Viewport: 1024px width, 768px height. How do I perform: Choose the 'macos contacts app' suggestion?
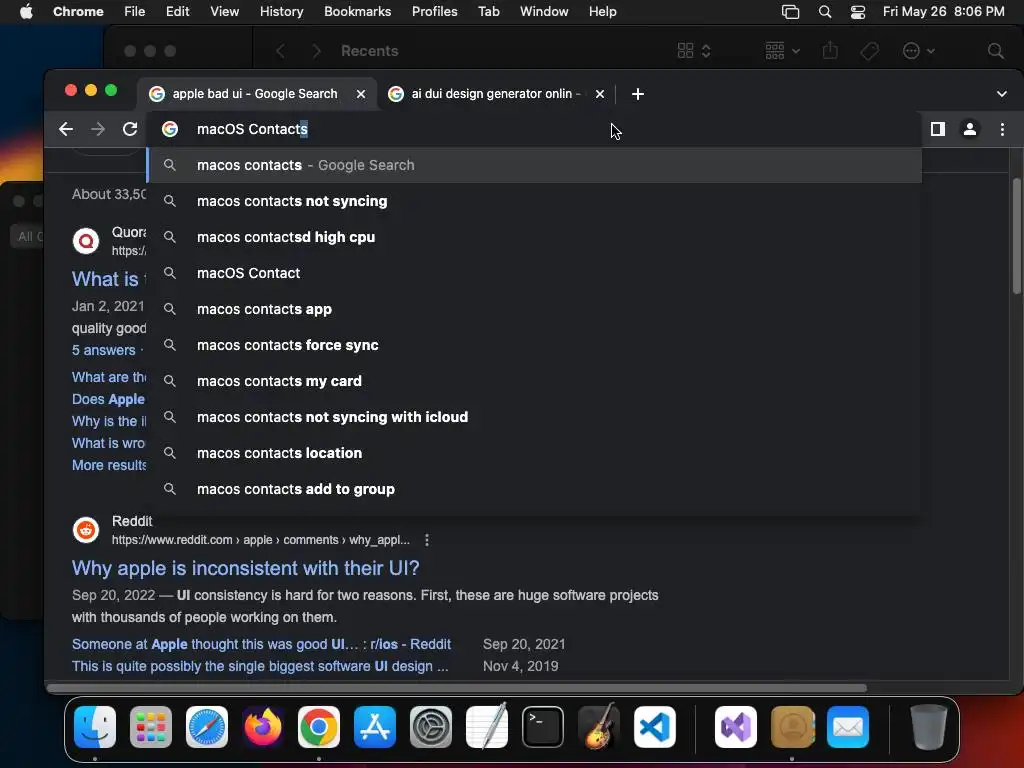(534, 309)
